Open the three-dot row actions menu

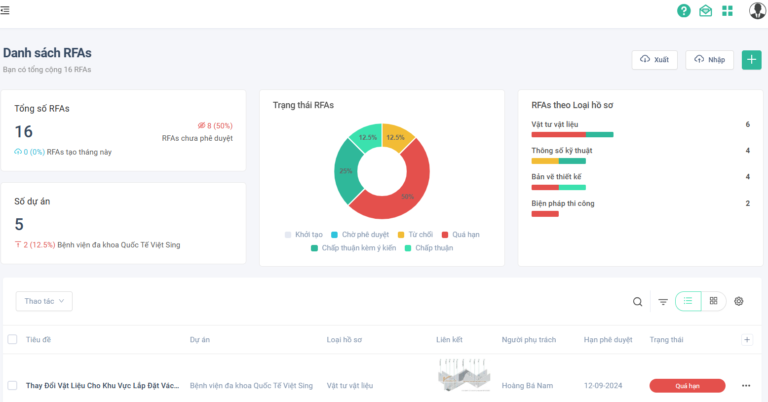[746, 386]
